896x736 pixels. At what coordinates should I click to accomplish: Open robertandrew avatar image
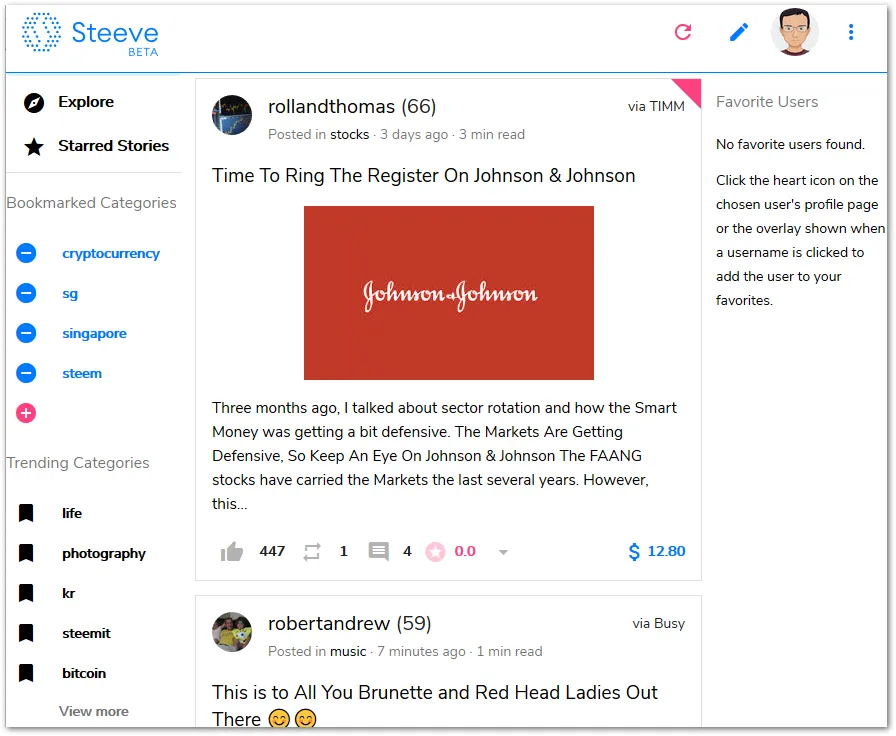(x=232, y=632)
